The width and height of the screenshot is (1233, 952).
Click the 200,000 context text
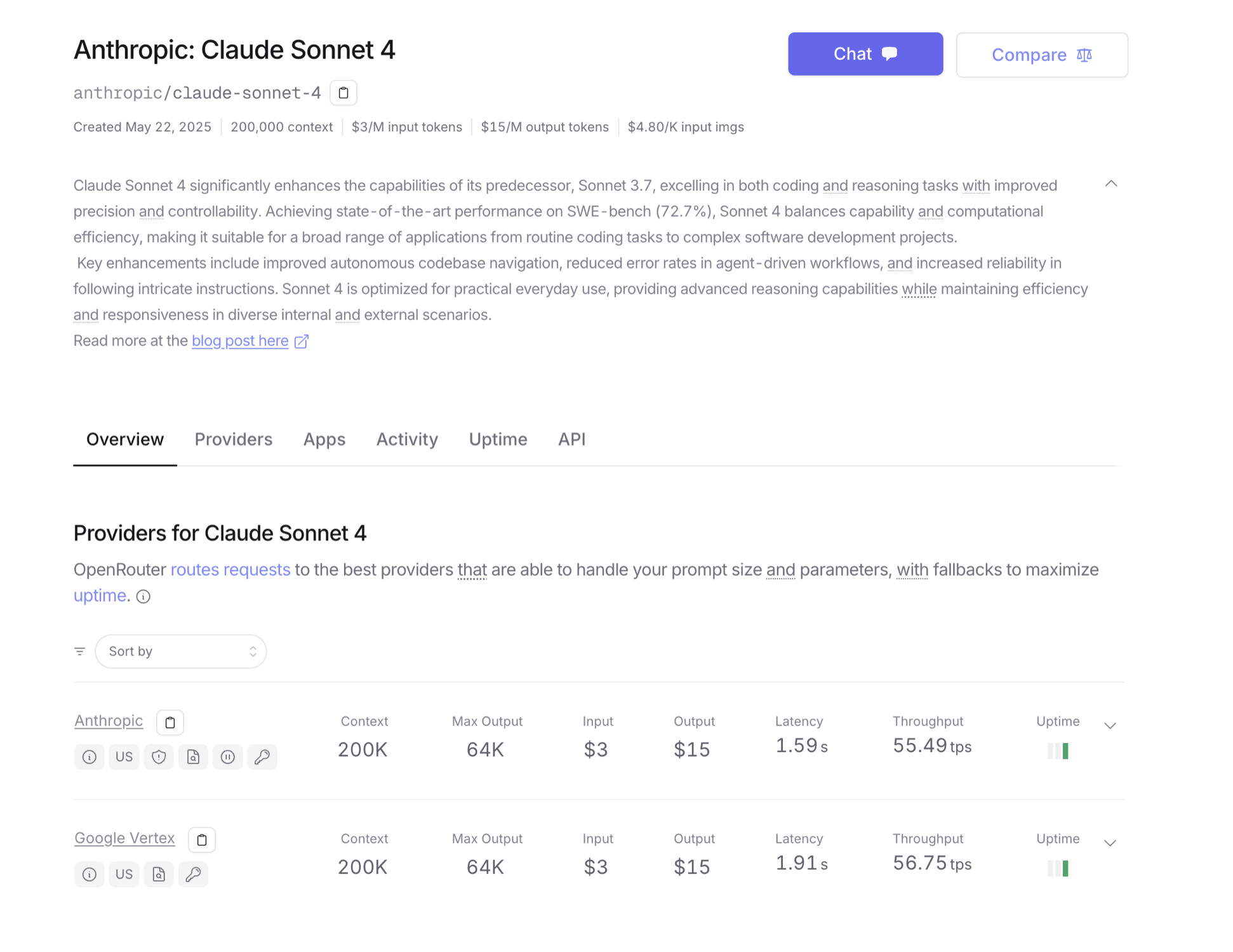tap(282, 127)
